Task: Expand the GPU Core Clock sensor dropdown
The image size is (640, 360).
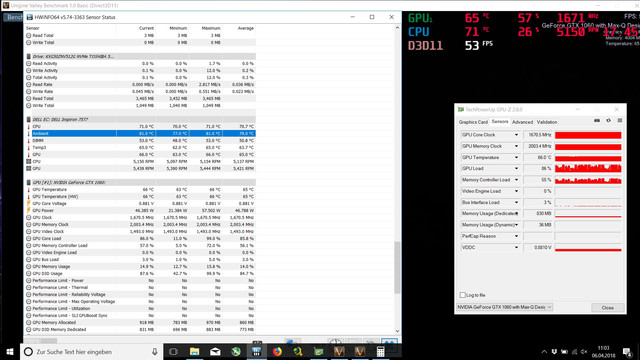Action: pos(516,135)
